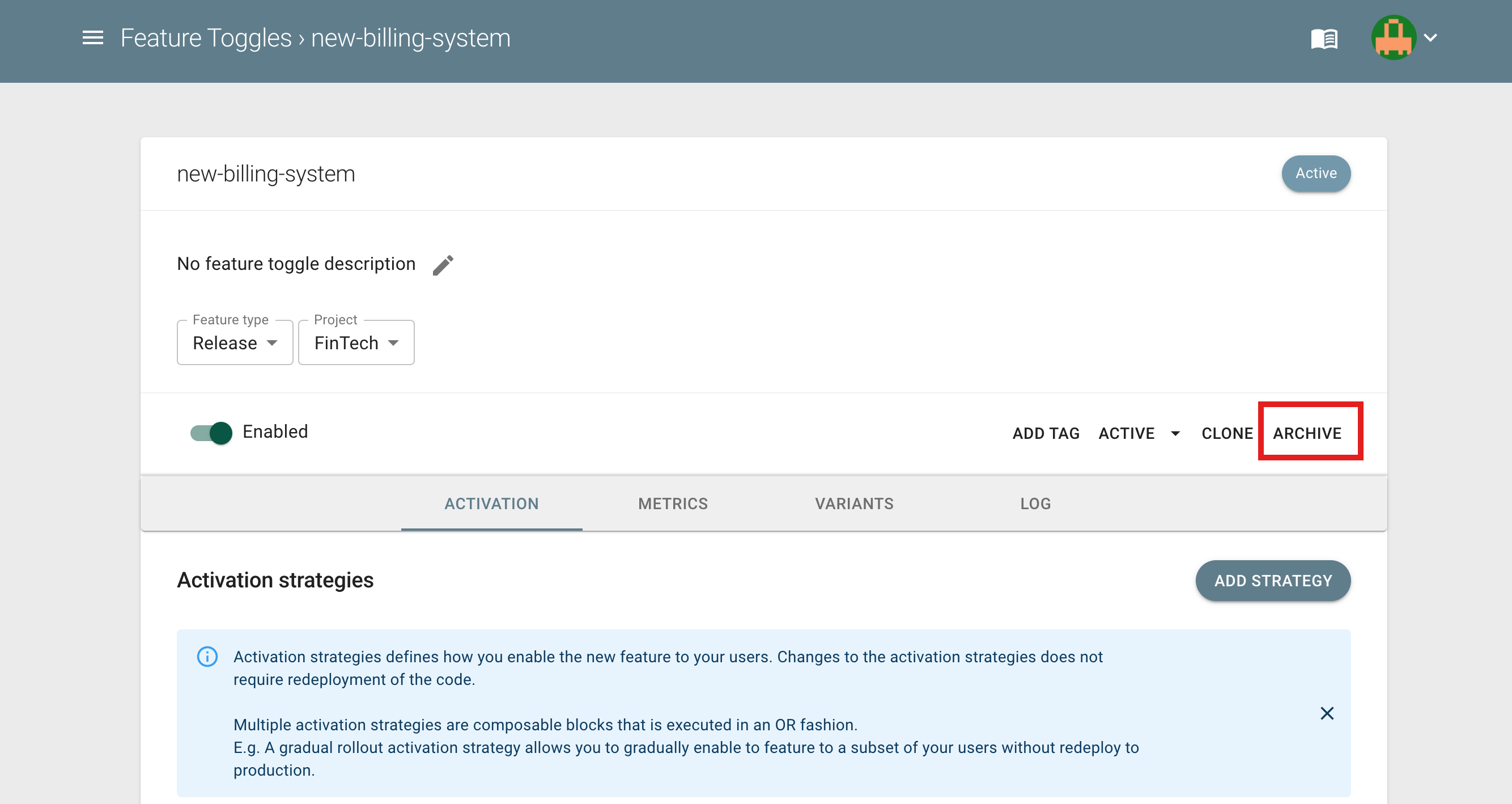The image size is (1512, 804).
Task: Switch to the Variants tab
Action: [x=854, y=504]
